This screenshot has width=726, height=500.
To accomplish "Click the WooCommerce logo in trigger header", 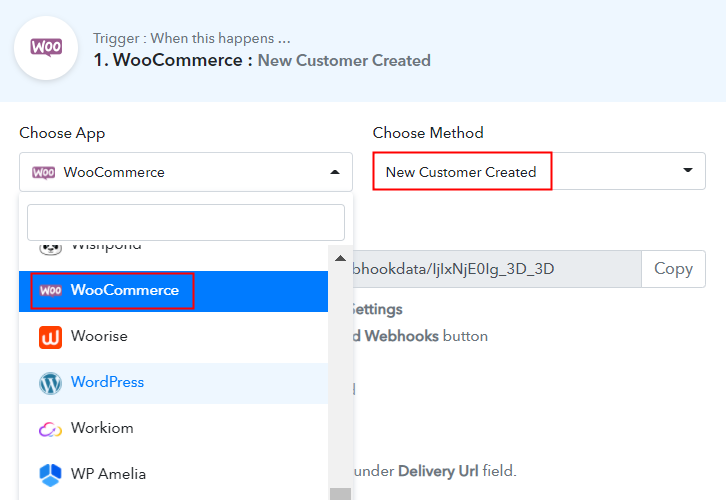I will (46, 48).
